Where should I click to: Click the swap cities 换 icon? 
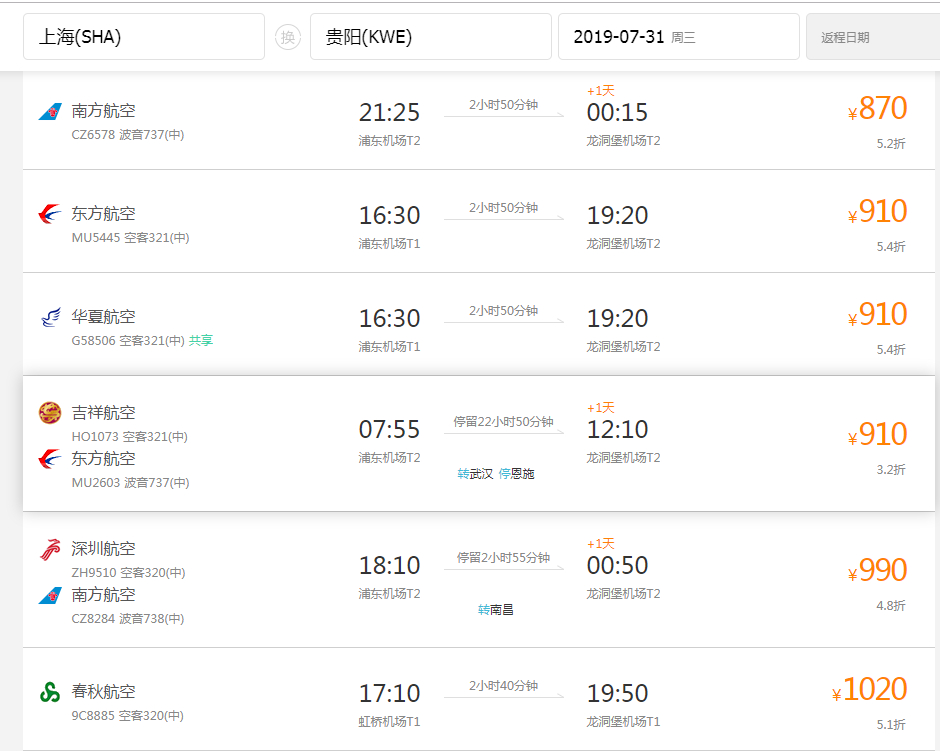(288, 37)
